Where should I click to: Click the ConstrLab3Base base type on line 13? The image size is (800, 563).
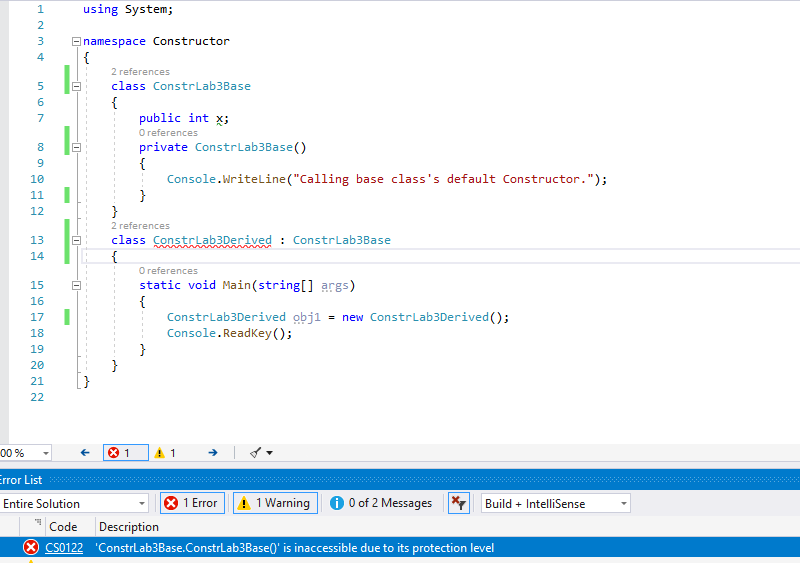341,240
